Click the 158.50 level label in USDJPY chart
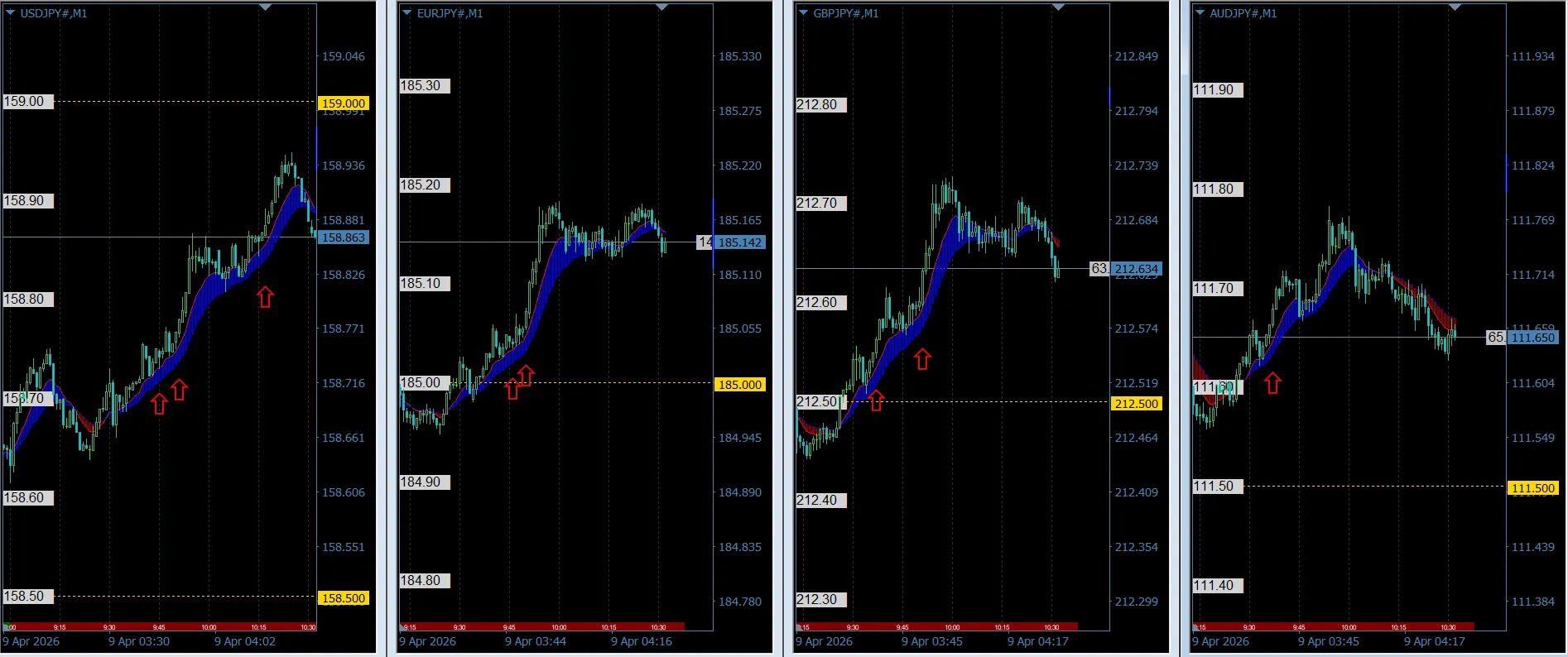 (28, 597)
